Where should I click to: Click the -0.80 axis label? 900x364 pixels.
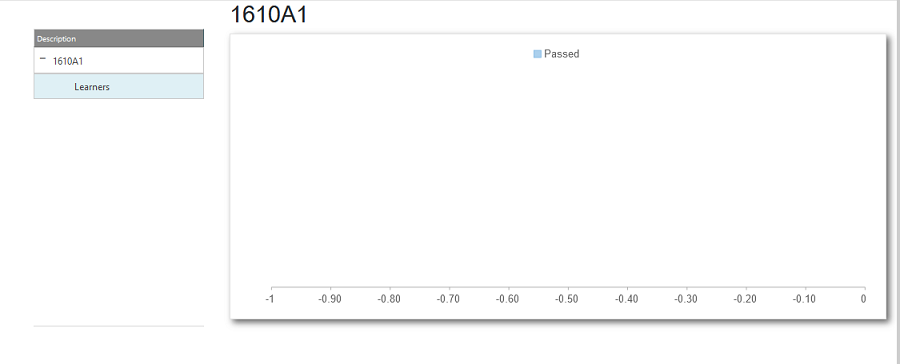pyautogui.click(x=390, y=299)
